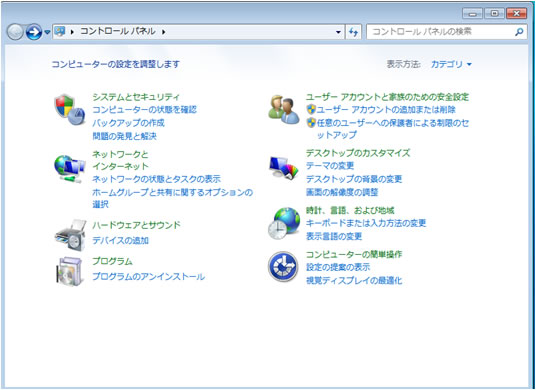The image size is (536, 390).
Task: Click デバイスの追加 link
Action: 120,241
